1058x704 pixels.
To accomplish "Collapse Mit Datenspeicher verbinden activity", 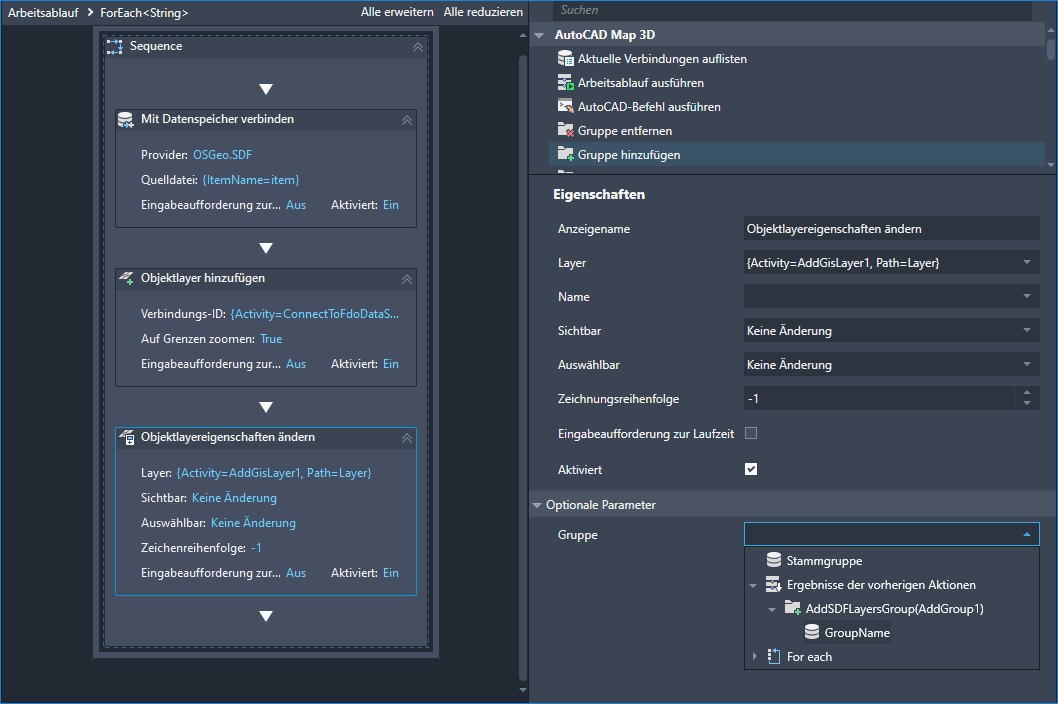I will [406, 120].
